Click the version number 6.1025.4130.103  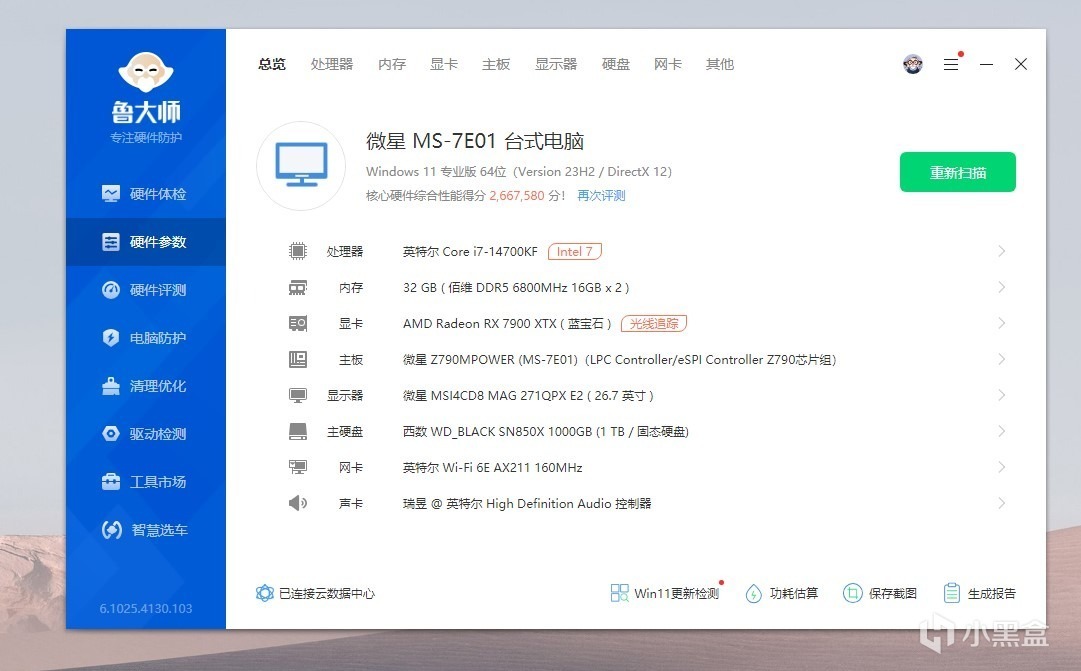tap(145, 608)
